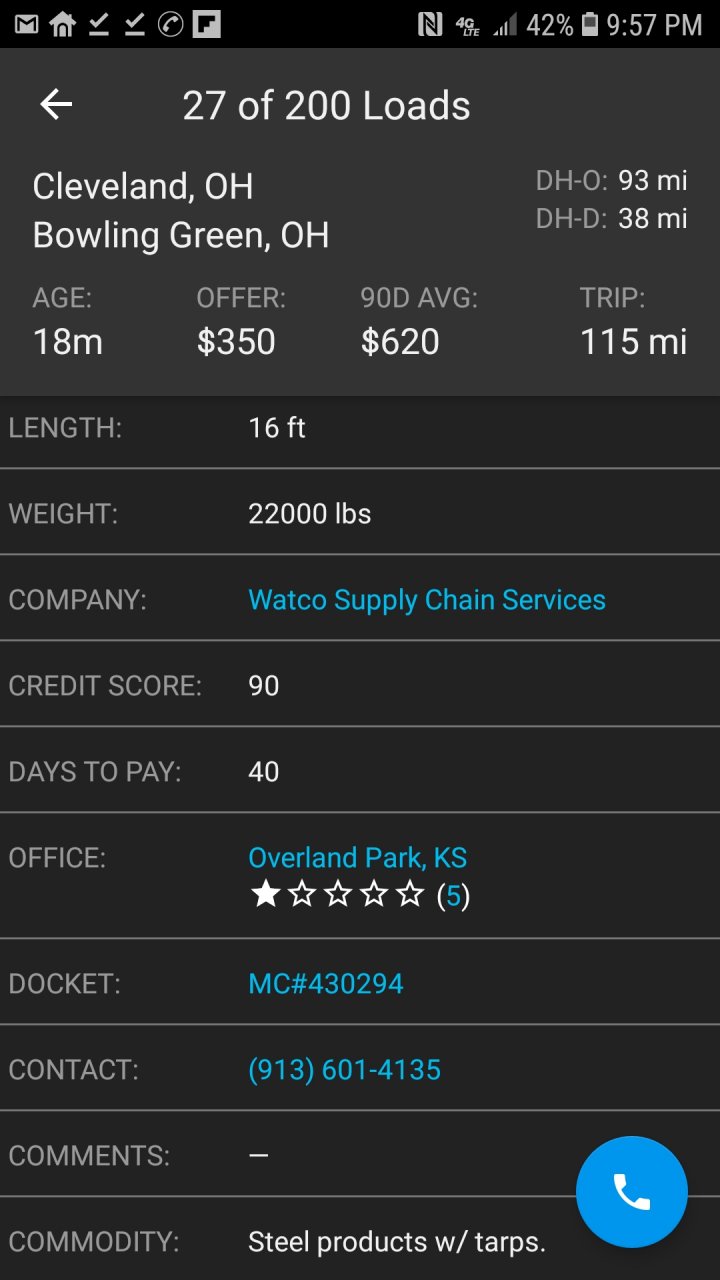Tap the Gmail notification icon
Image resolution: width=720 pixels, height=1280 pixels.
click(x=26, y=24)
